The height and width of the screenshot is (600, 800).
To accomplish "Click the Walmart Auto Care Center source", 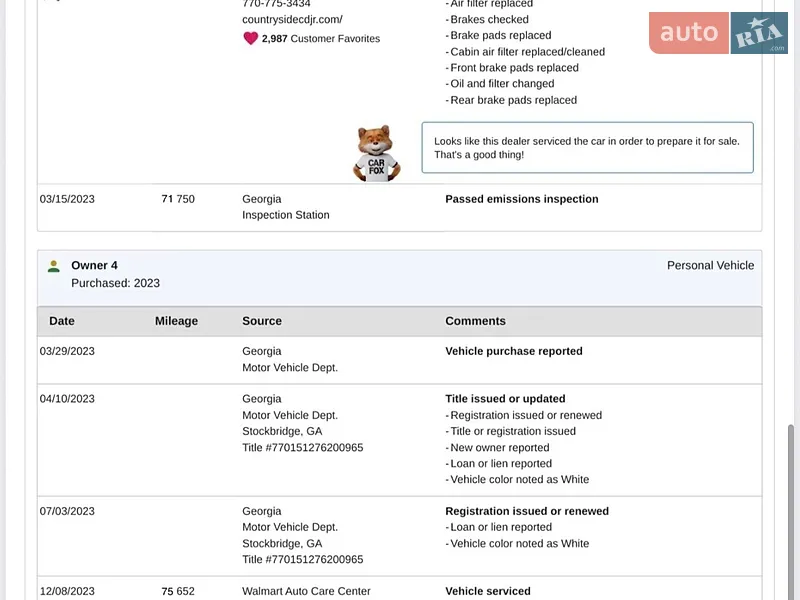I will pyautogui.click(x=306, y=591).
